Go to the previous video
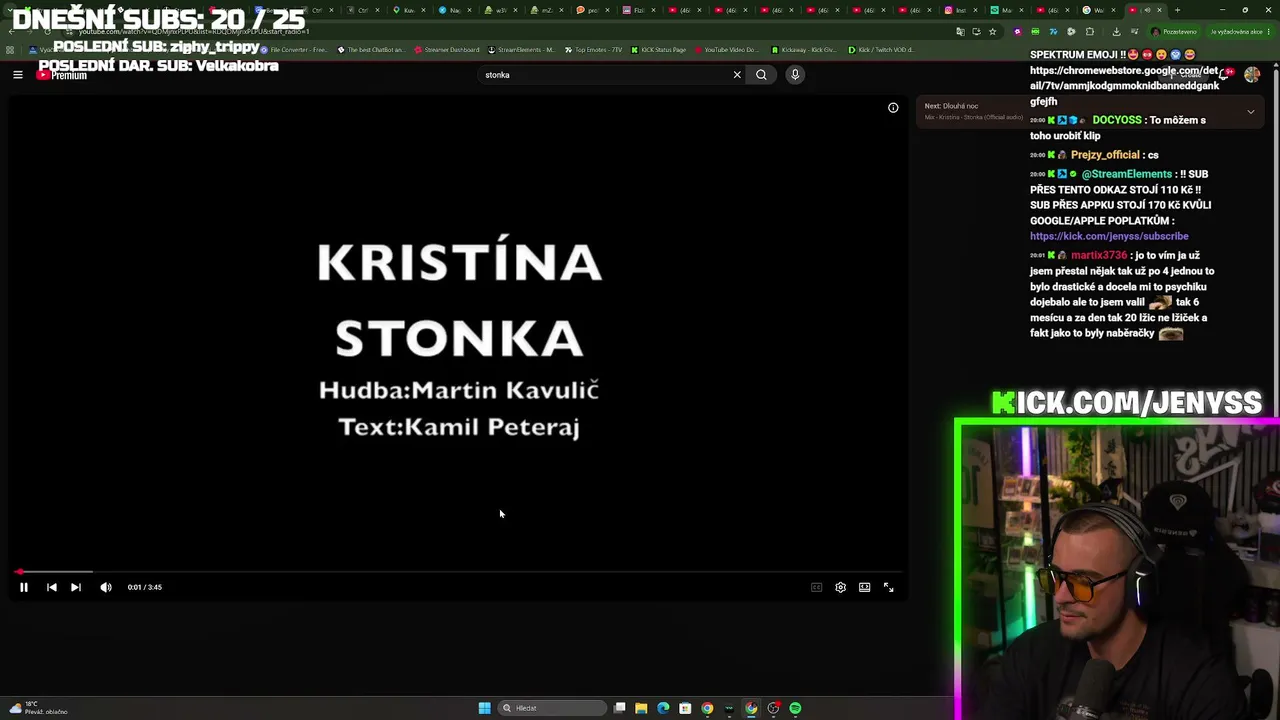Image resolution: width=1280 pixels, height=720 pixels. [x=52, y=587]
